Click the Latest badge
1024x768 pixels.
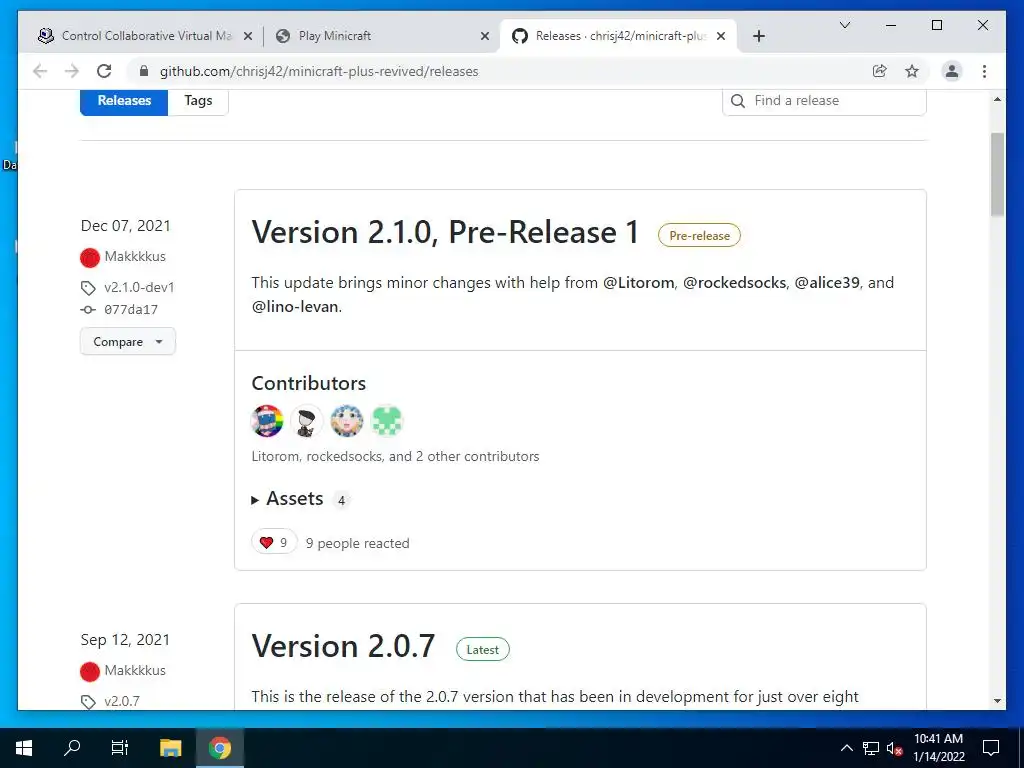483,650
